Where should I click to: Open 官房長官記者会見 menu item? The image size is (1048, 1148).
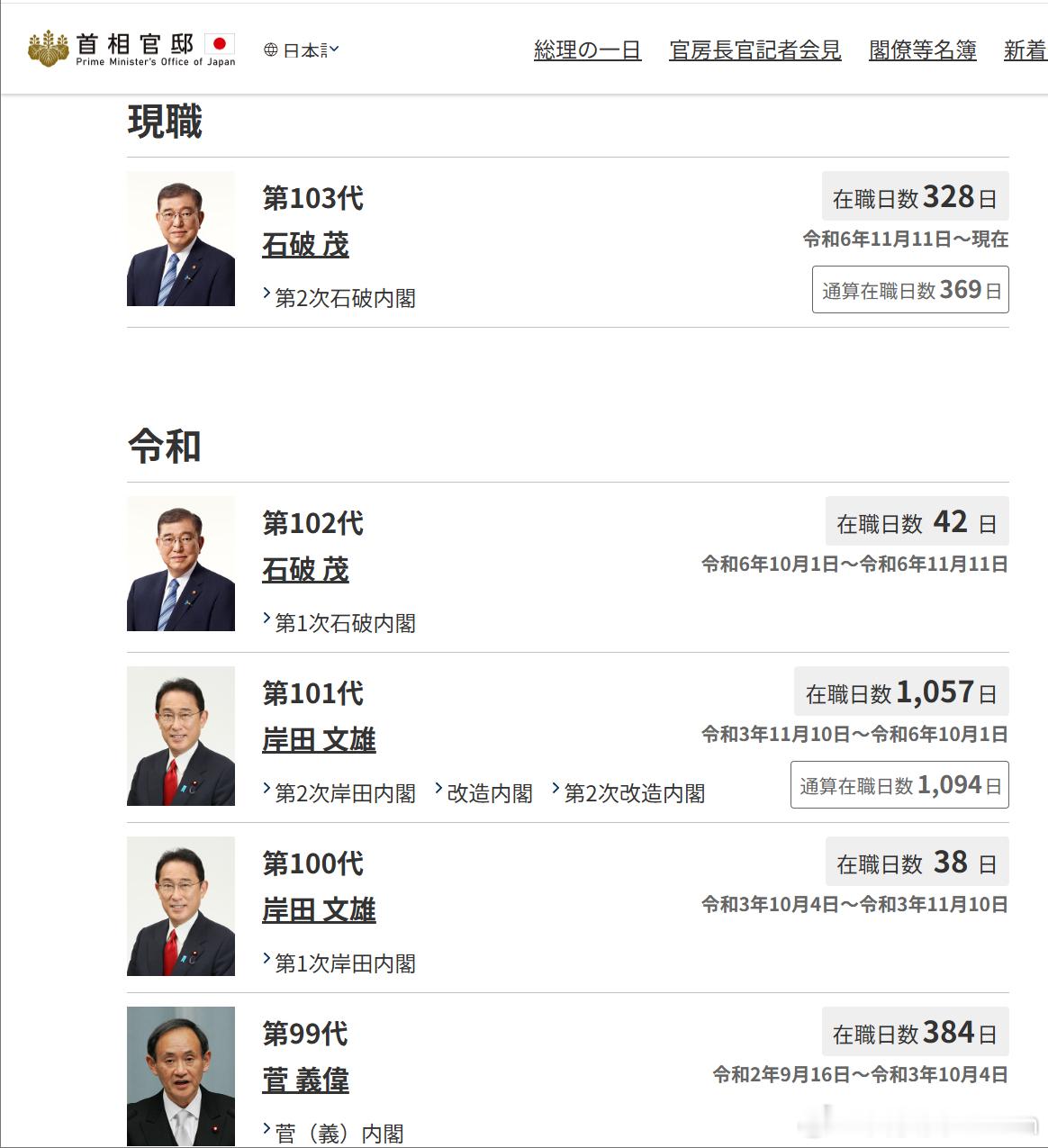tap(754, 50)
